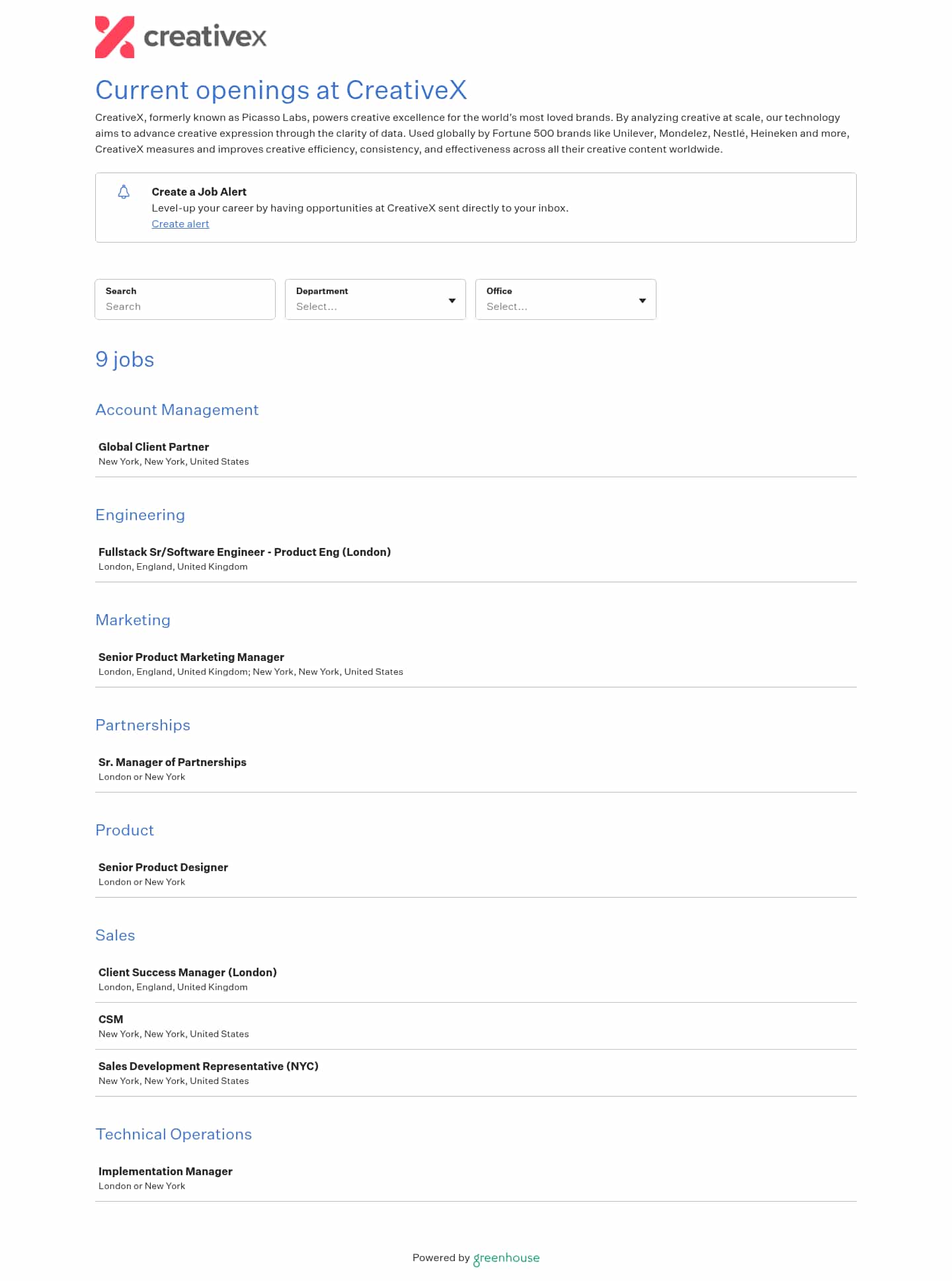Open the Sr. Manager of Partnerships job
952x1281 pixels.
172,763
